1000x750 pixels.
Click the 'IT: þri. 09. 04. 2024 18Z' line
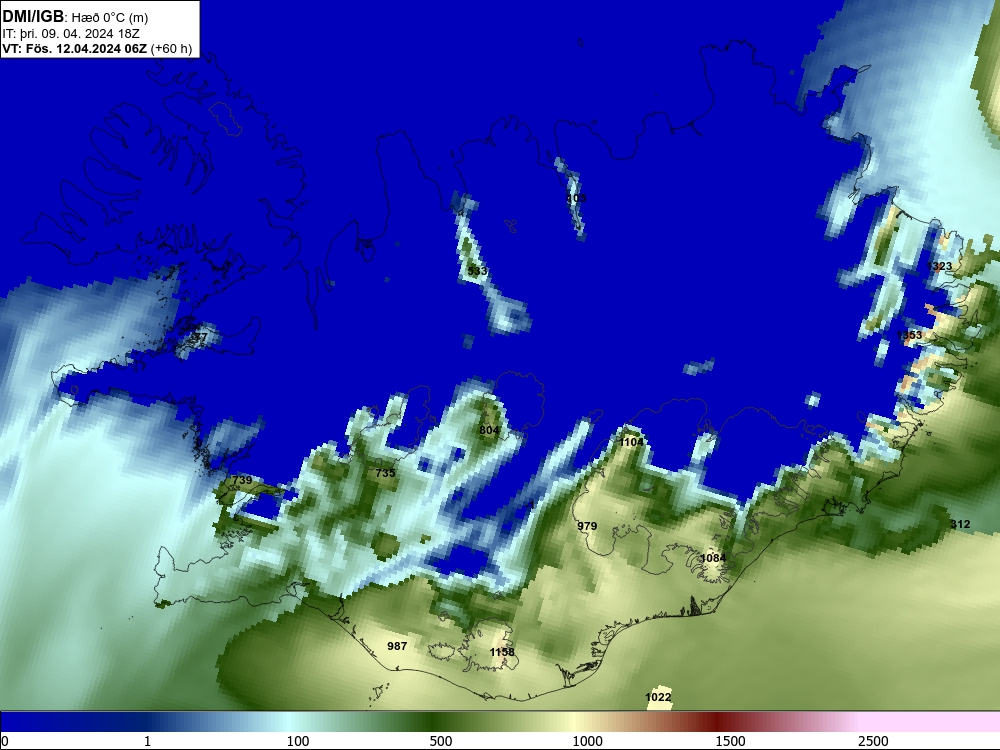(x=71, y=34)
